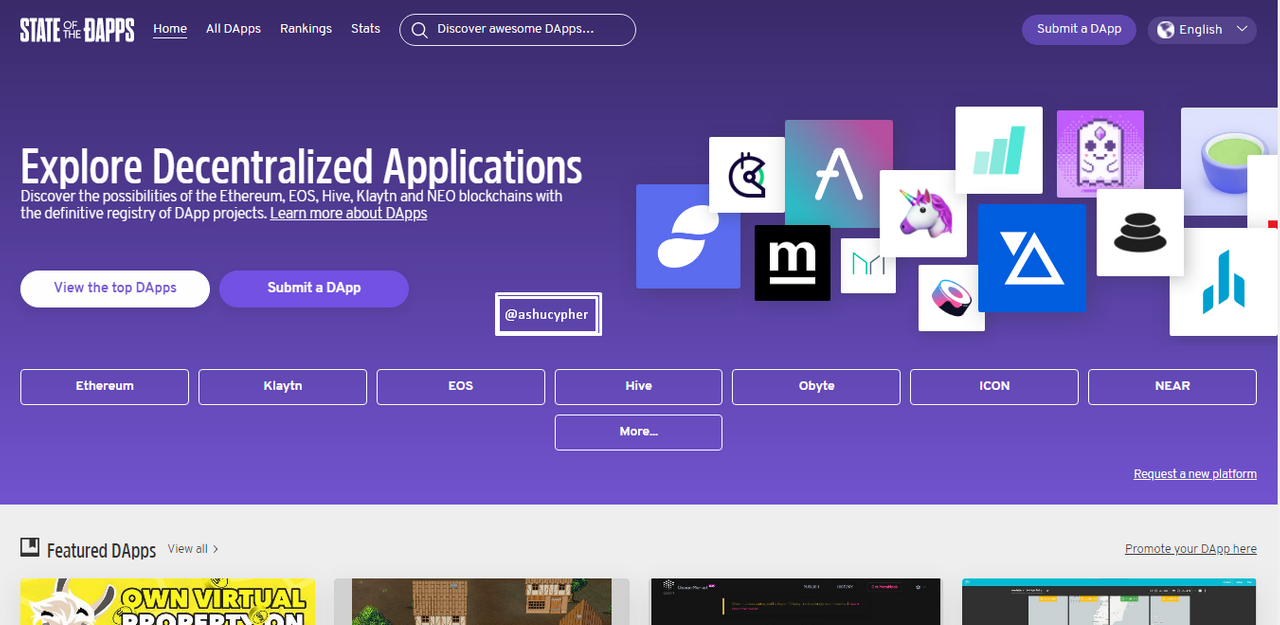Click the hero Submit a DApp button
The width and height of the screenshot is (1280, 625).
[314, 288]
